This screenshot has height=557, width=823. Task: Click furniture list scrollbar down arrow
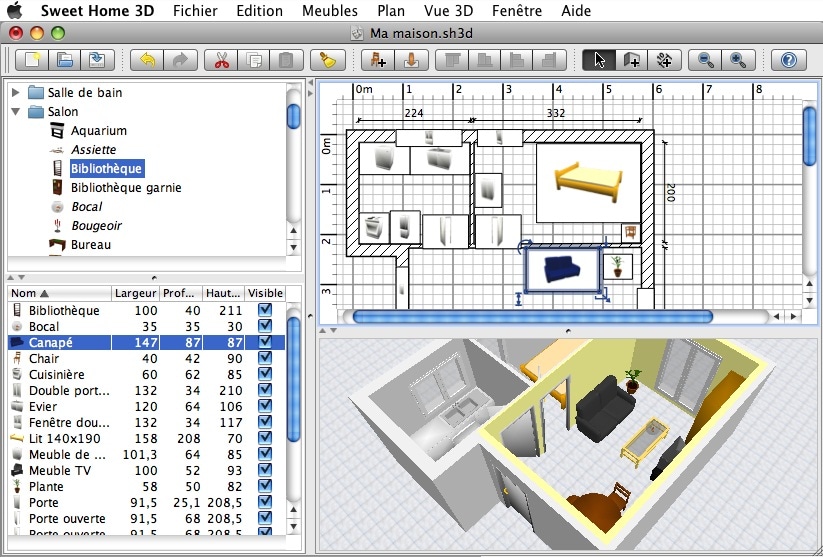point(293,526)
